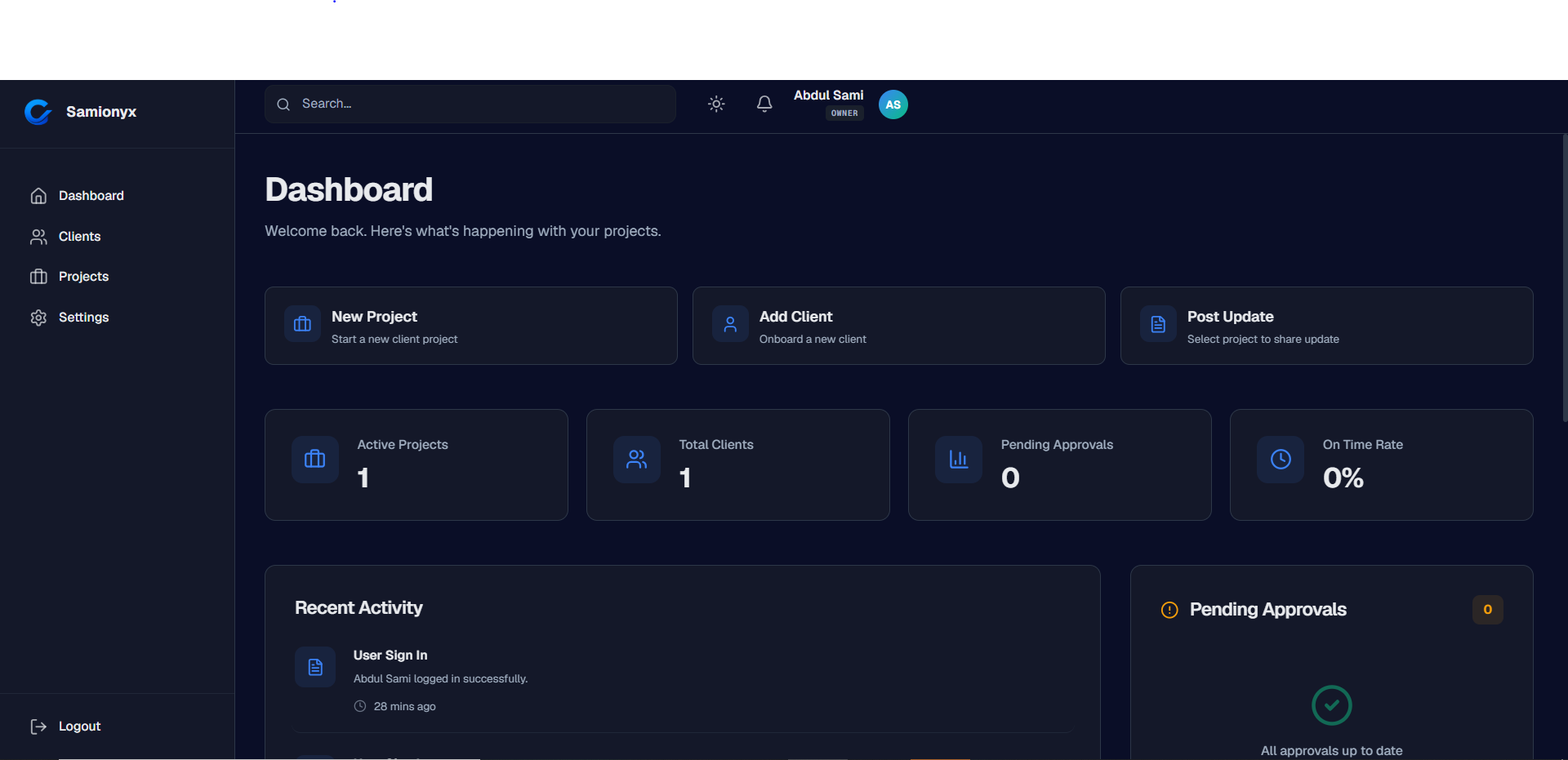Click the Projects briefcase icon in sidebar
The image size is (1568, 760).
coord(38,277)
